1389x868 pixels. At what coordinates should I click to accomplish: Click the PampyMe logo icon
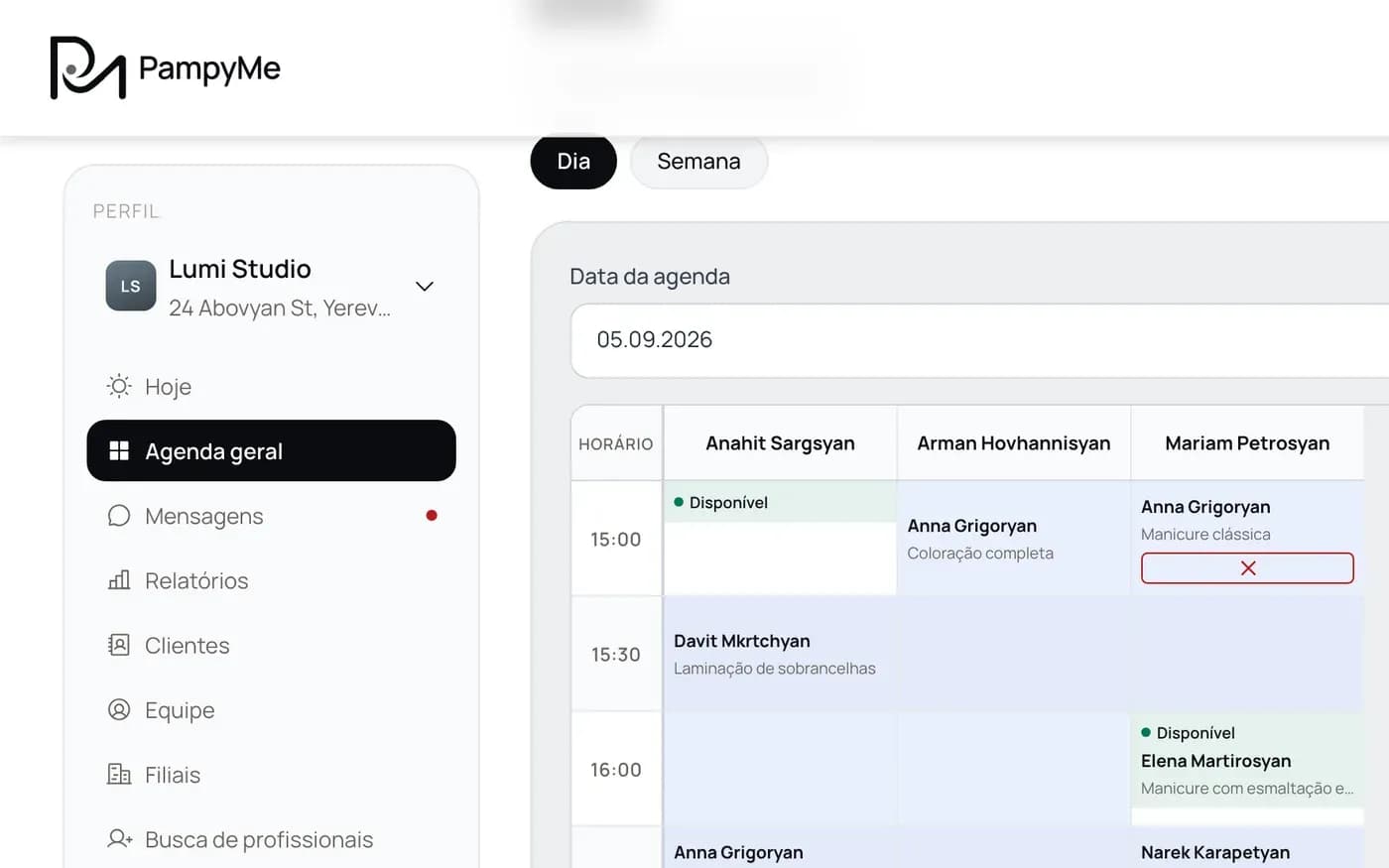(88, 67)
